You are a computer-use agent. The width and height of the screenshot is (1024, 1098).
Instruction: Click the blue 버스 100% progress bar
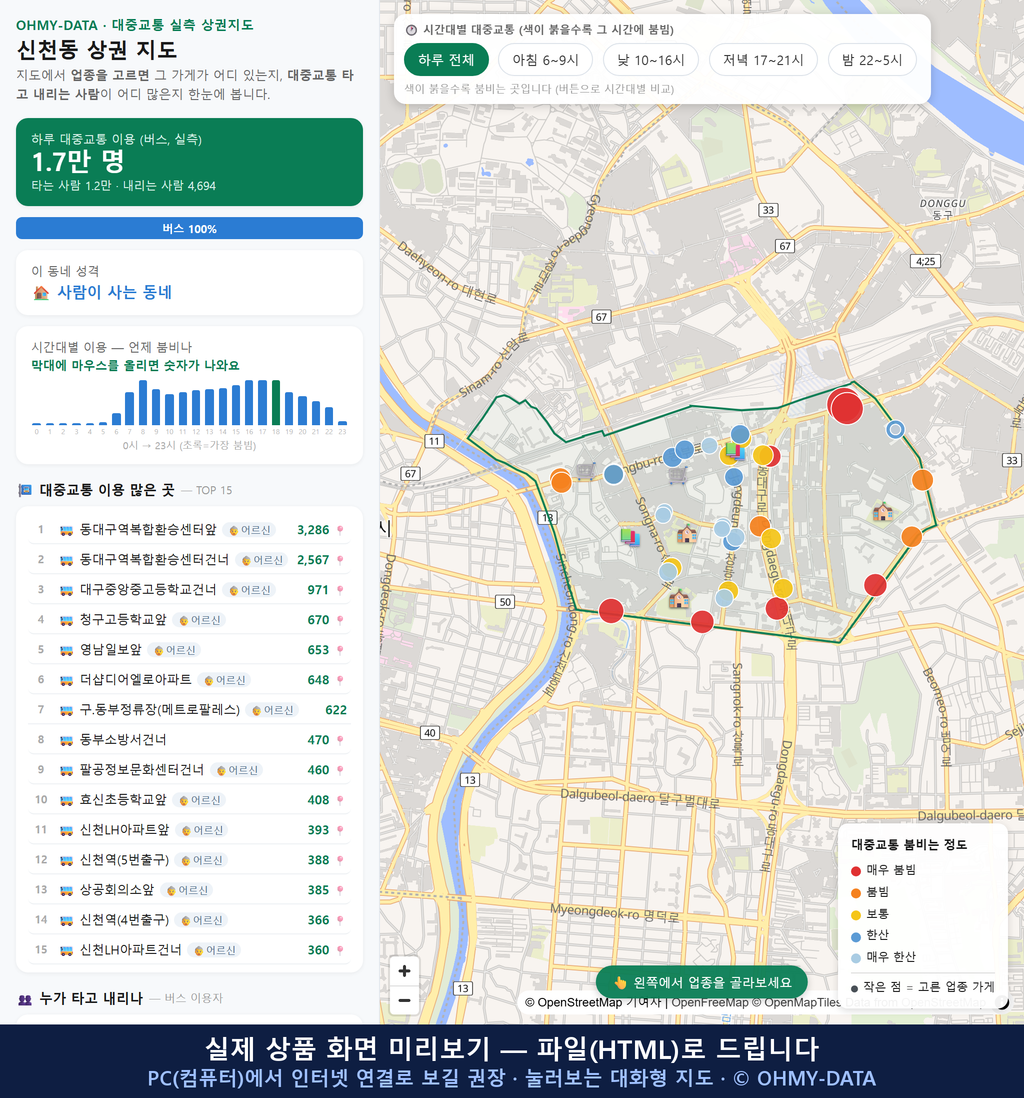pos(189,229)
